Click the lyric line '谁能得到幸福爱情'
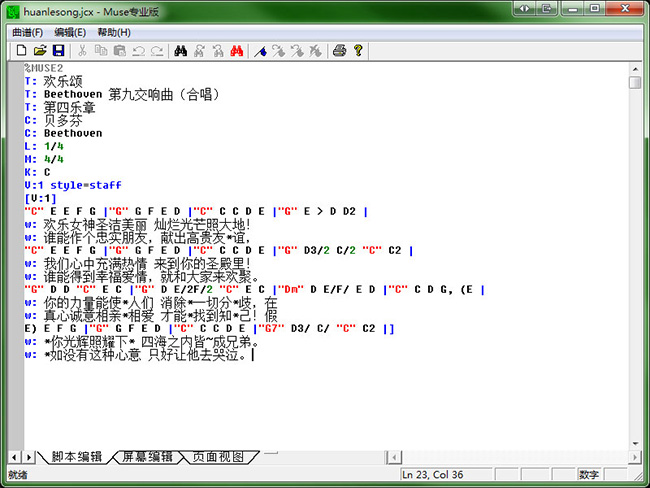650x488 pixels. [141, 277]
